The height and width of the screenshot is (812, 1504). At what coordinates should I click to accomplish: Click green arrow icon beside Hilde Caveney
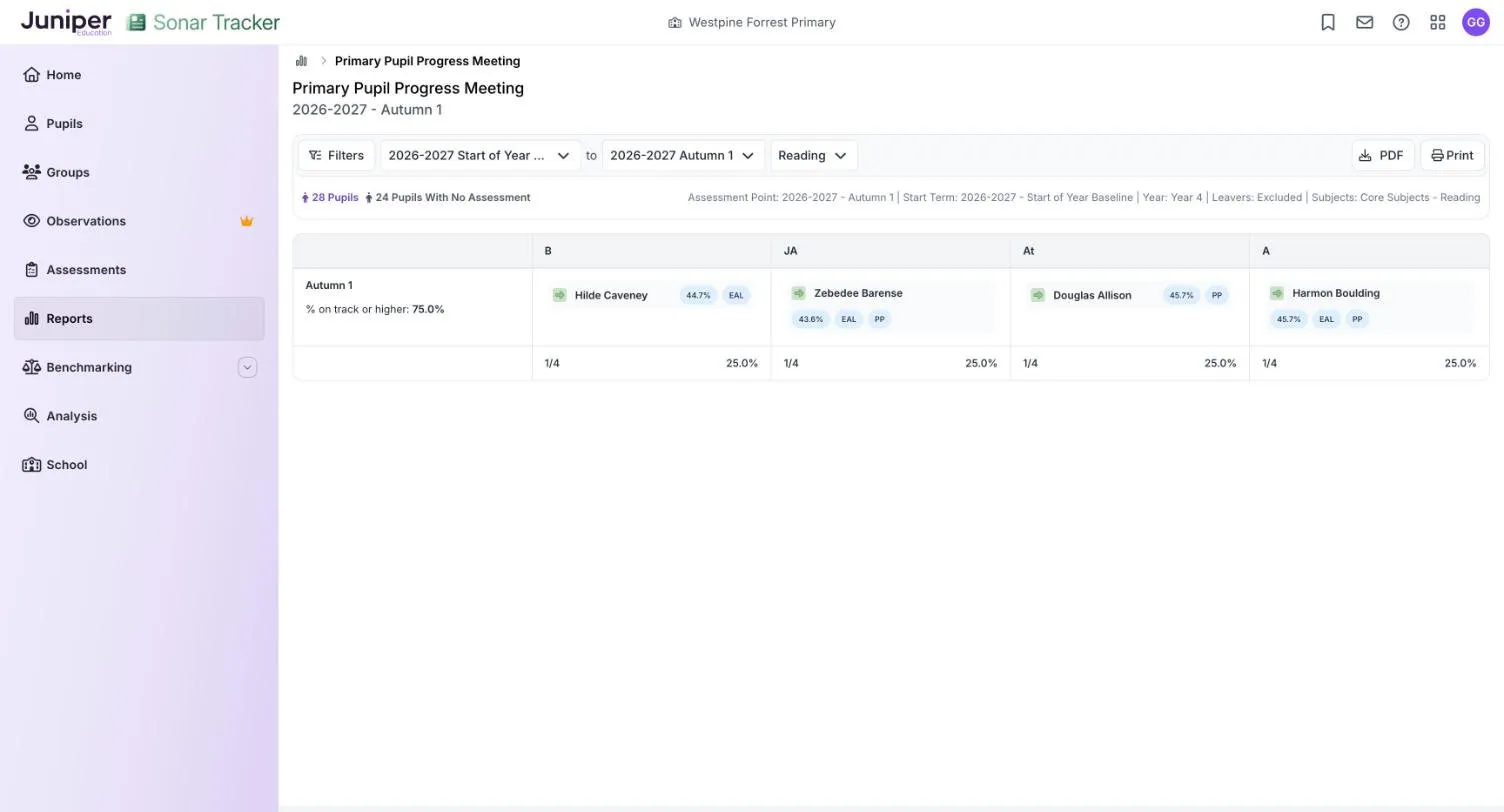[560, 295]
